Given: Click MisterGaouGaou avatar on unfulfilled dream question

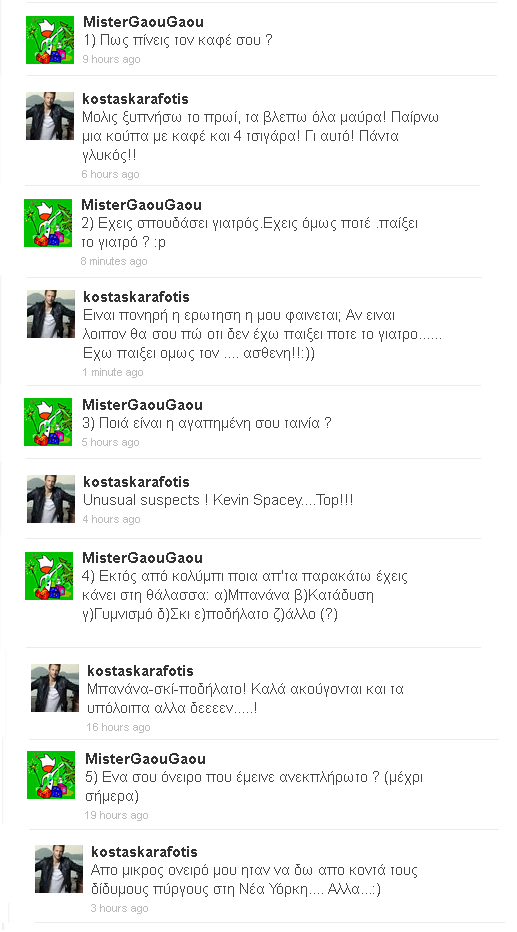Looking at the screenshot, I should pyautogui.click(x=51, y=774).
